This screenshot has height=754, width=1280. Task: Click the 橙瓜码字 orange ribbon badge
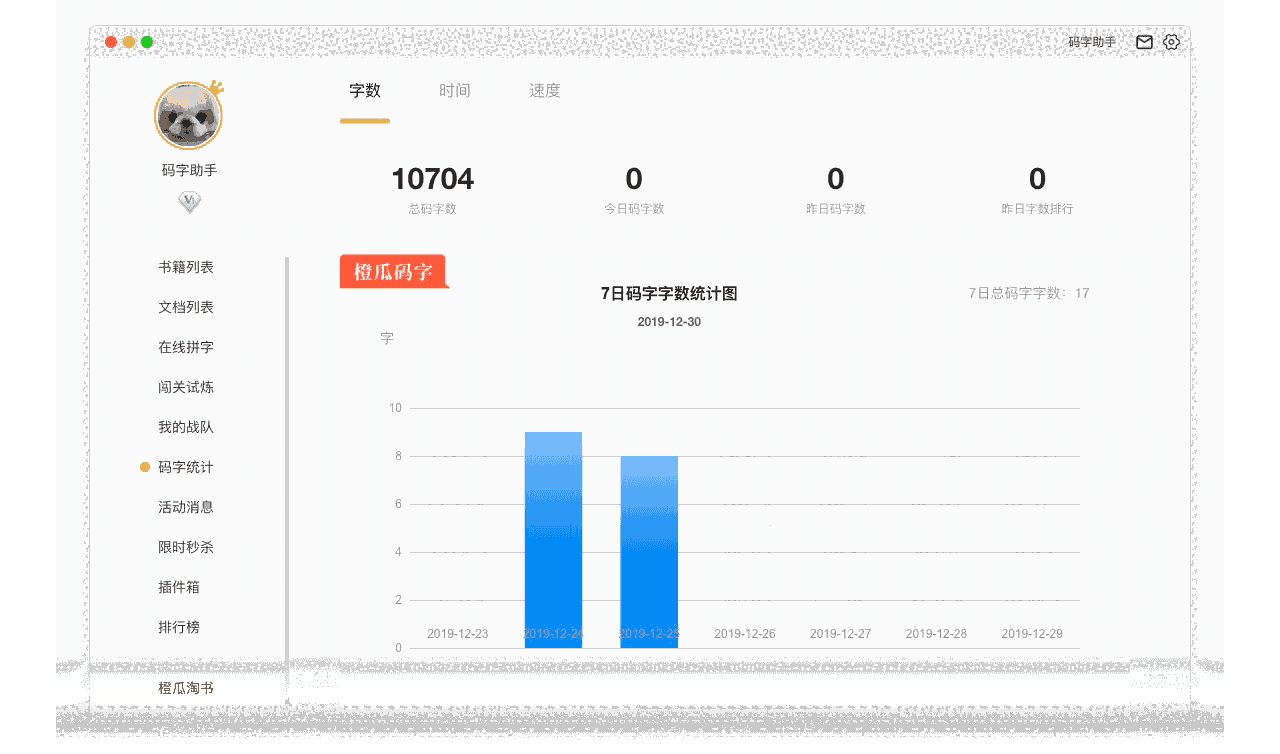click(x=393, y=271)
